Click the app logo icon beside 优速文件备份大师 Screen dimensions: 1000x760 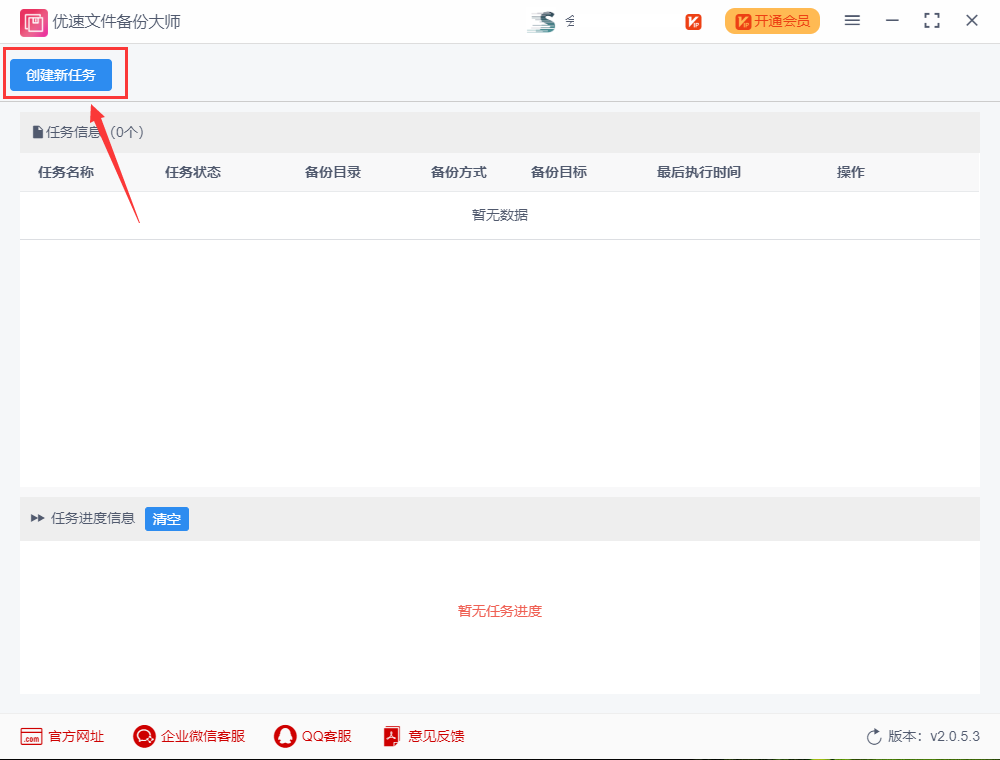click(34, 23)
